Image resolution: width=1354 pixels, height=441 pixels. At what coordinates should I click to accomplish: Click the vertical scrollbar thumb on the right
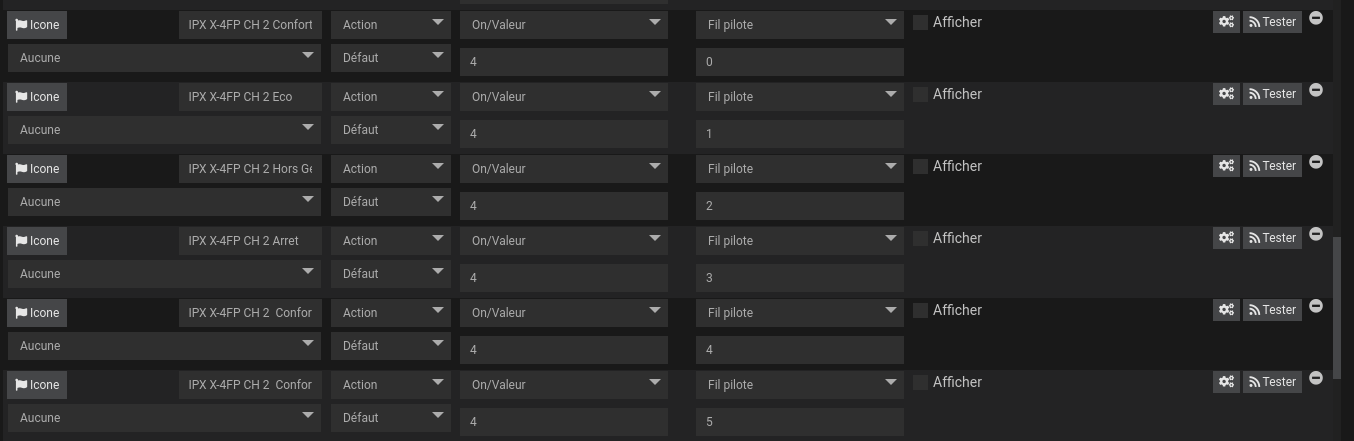(1337, 300)
